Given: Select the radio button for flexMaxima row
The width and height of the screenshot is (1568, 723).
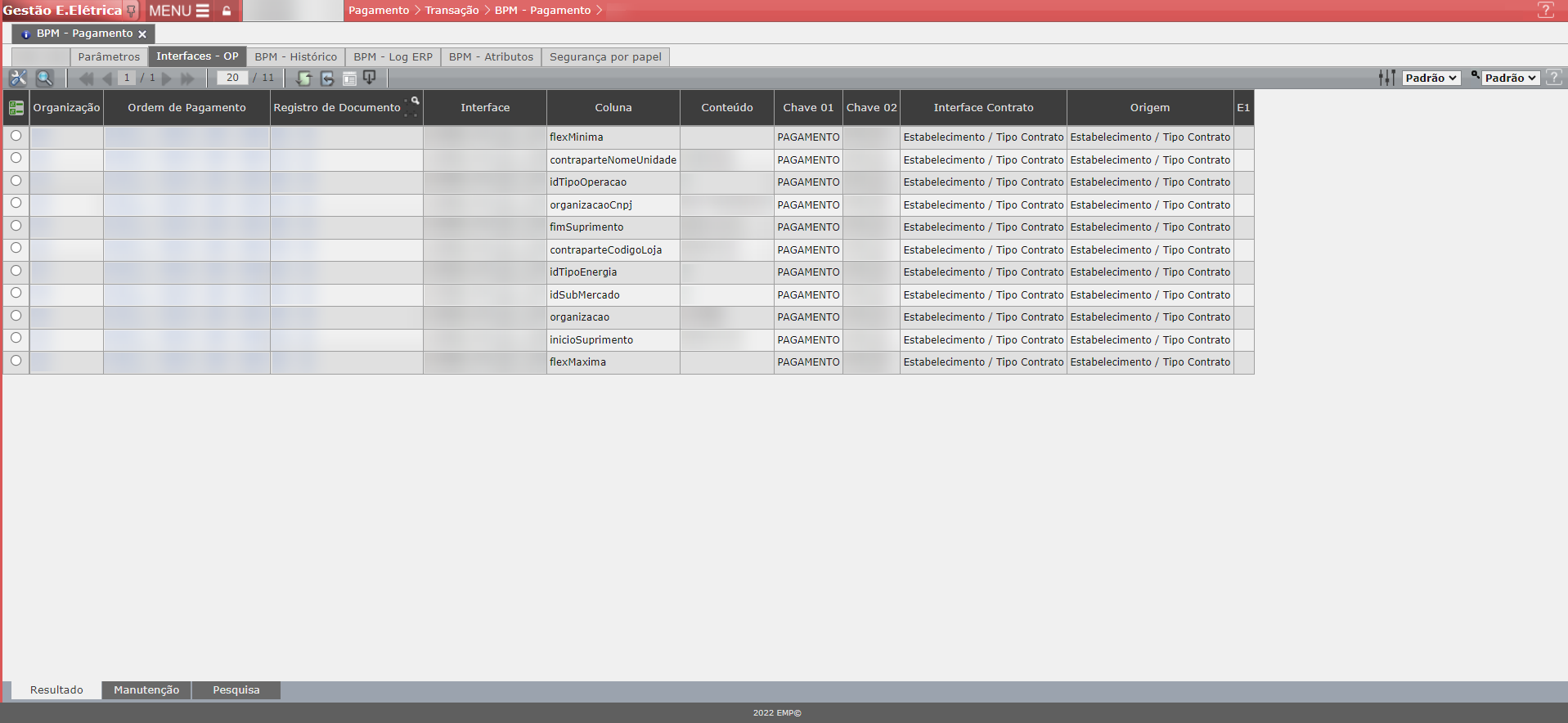Looking at the screenshot, I should coord(16,361).
